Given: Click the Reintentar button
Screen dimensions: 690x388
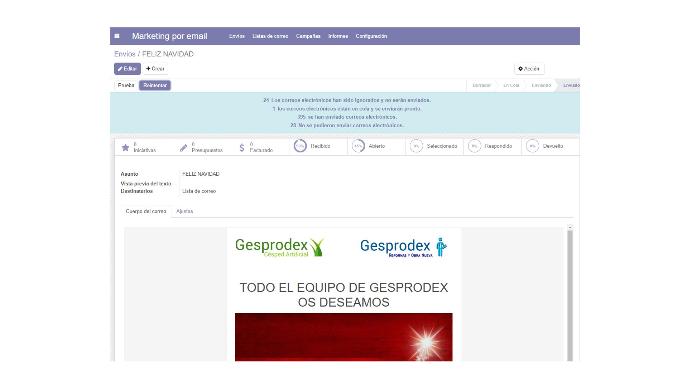Looking at the screenshot, I should click(155, 85).
